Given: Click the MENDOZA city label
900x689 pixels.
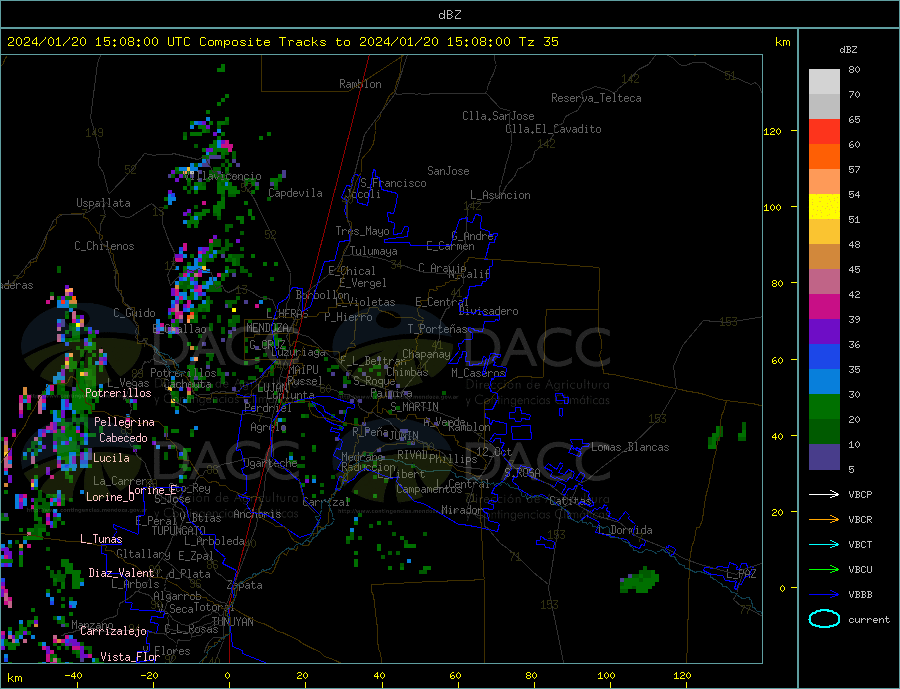Looking at the screenshot, I should click(x=267, y=328).
